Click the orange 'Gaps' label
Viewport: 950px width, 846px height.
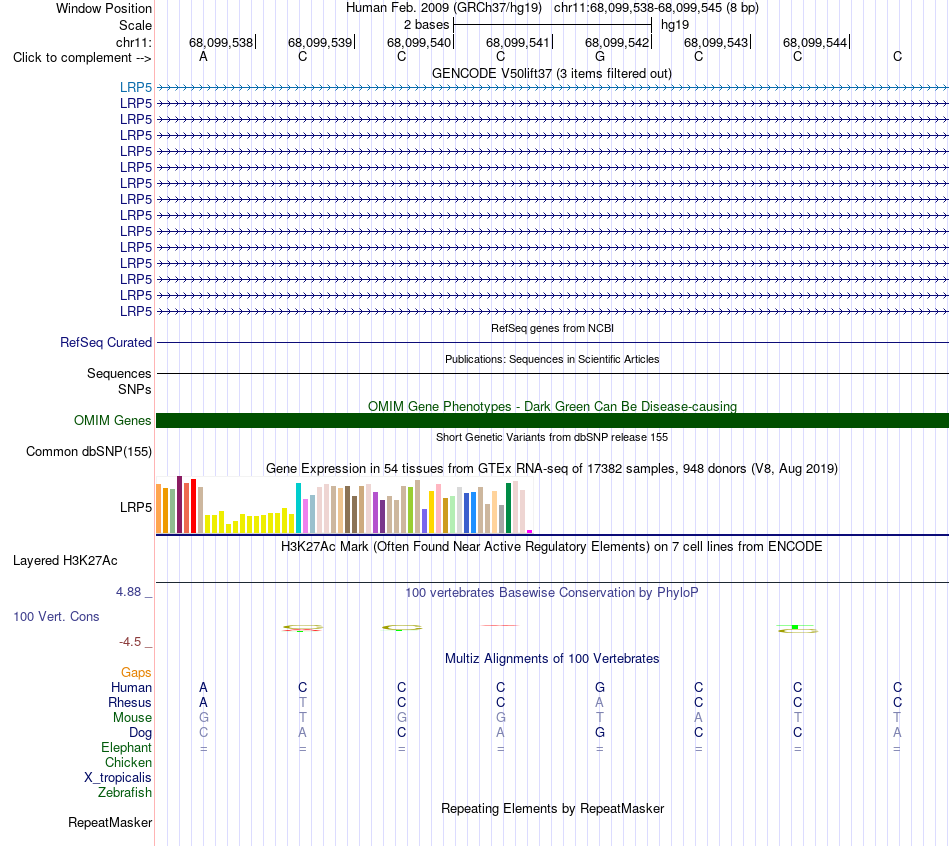coord(136,673)
